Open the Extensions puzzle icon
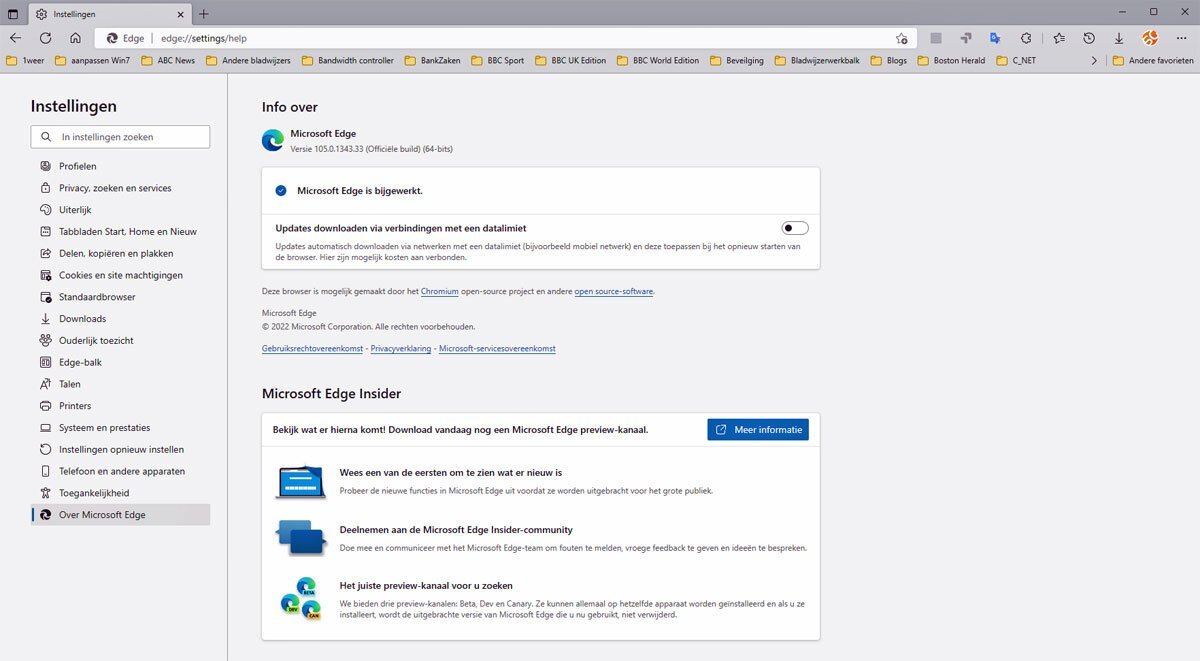 coord(1026,38)
